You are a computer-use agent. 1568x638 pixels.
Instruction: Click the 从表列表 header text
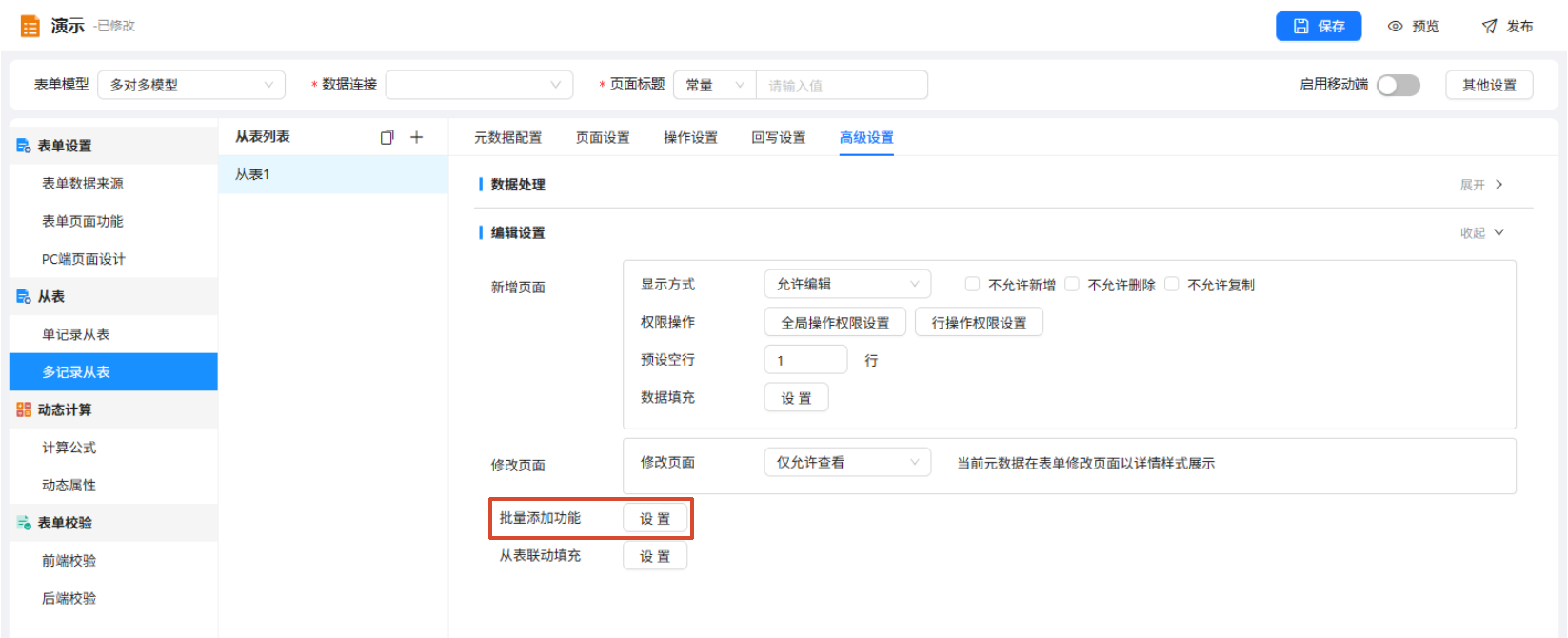263,137
